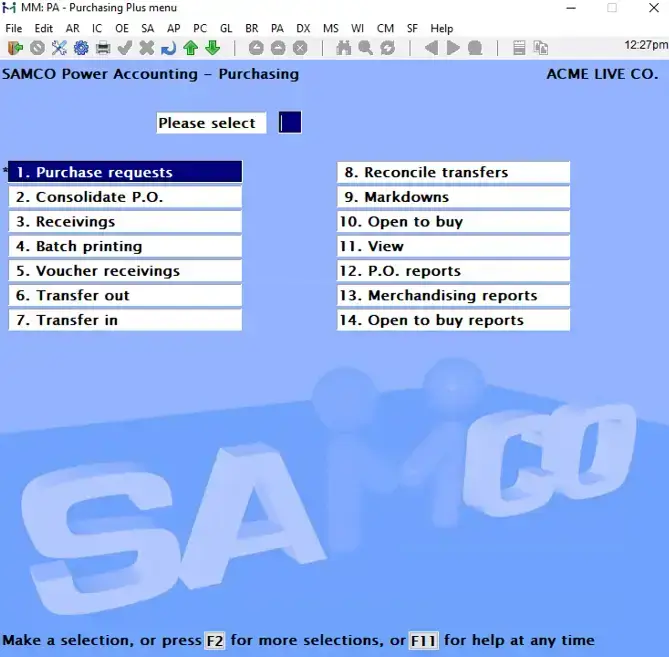Click the crossed tools icon in toolbar
669x657 pixels.
point(59,47)
